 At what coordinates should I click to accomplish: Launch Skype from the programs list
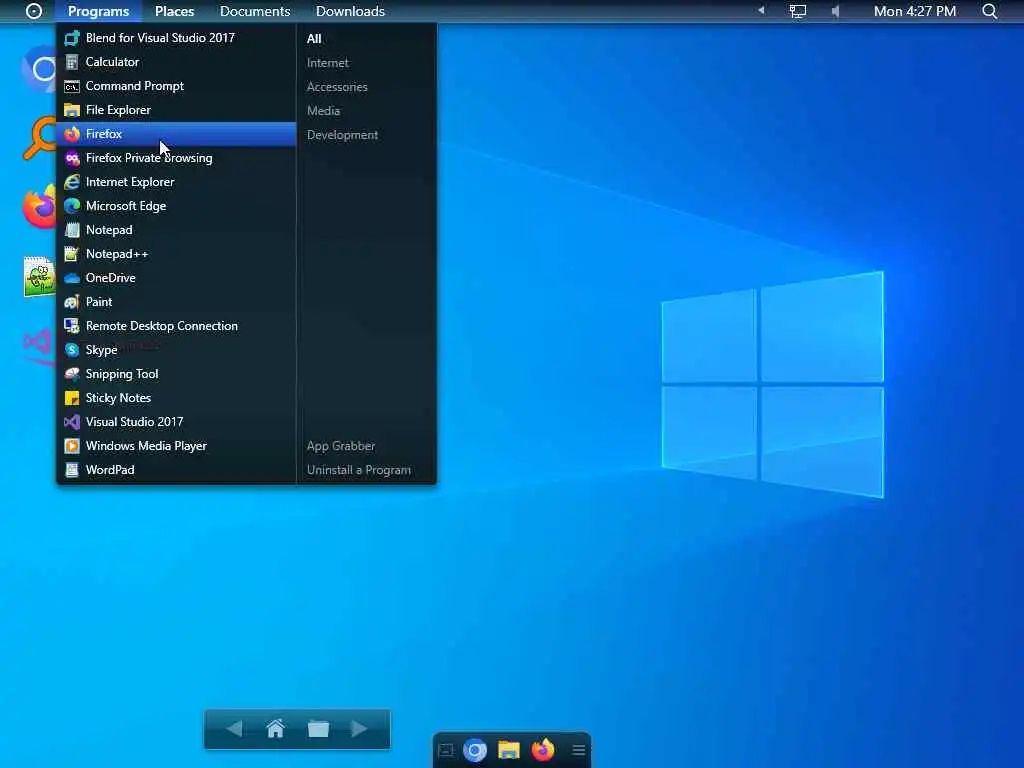[x=176, y=350]
